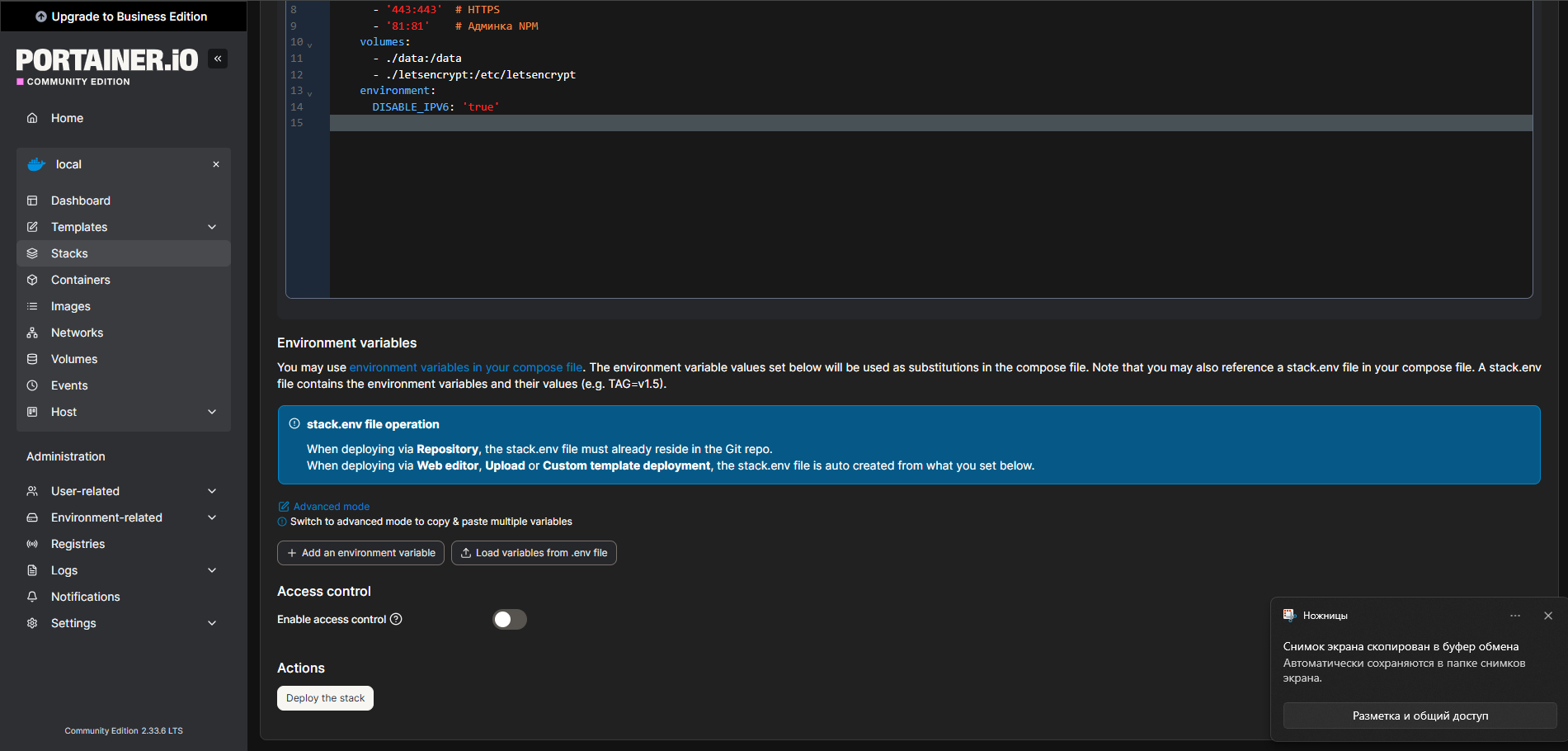Open the Ножницы notification options menu
The width and height of the screenshot is (1568, 751).
1515,616
